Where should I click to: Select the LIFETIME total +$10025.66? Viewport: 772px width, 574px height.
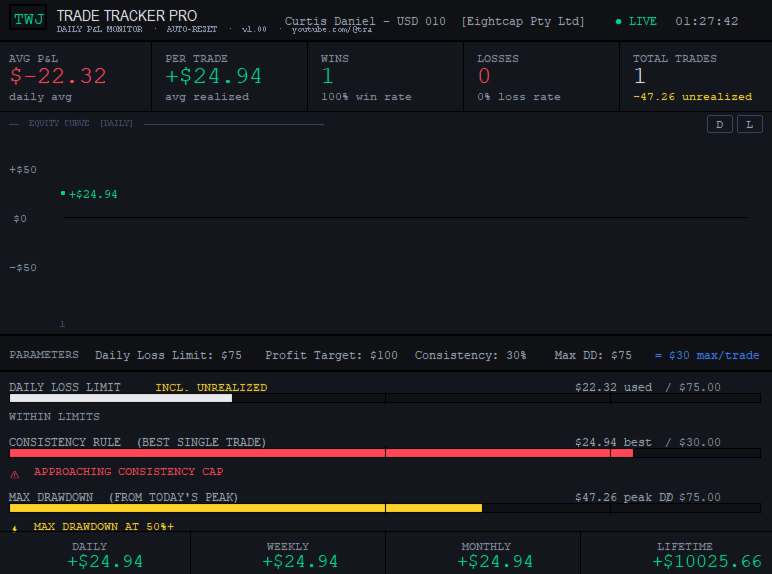pos(707,561)
